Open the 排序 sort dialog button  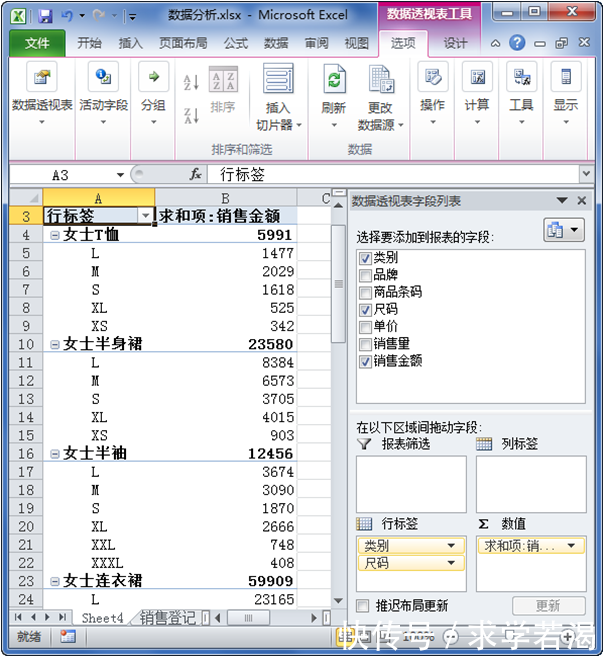coord(223,90)
